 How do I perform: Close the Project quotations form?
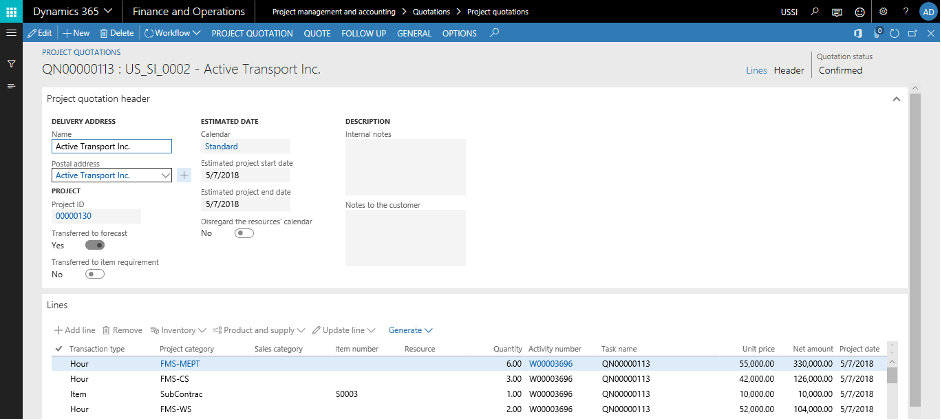tap(930, 34)
